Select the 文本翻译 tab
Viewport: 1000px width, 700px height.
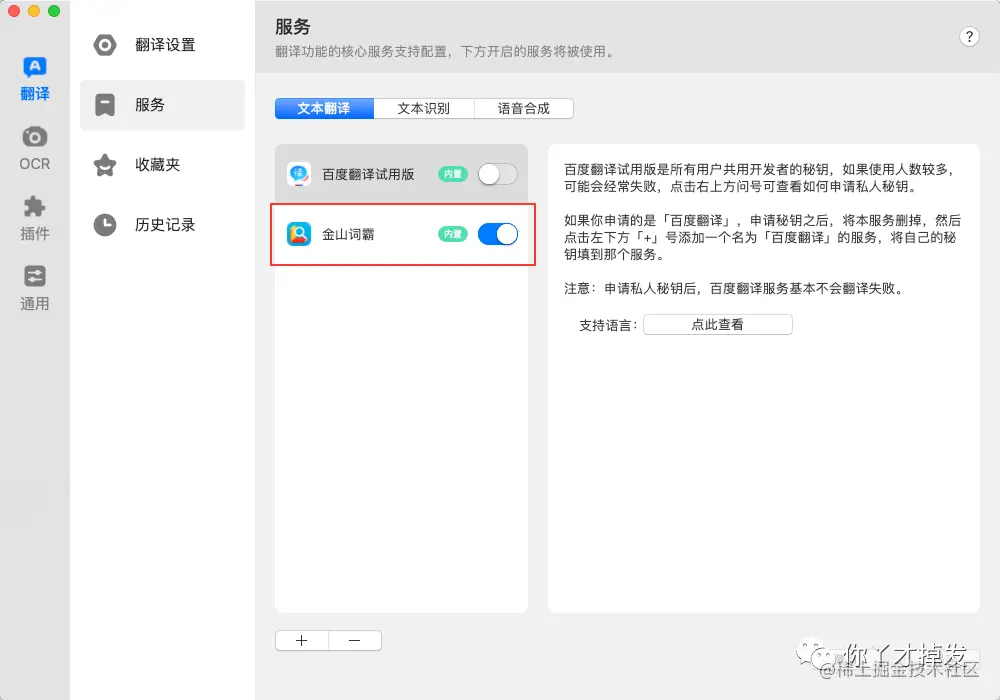tap(323, 108)
